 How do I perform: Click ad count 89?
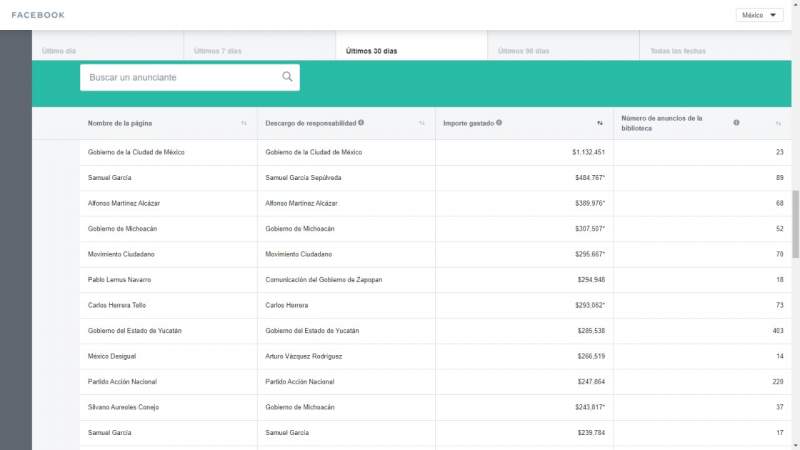(x=780, y=178)
